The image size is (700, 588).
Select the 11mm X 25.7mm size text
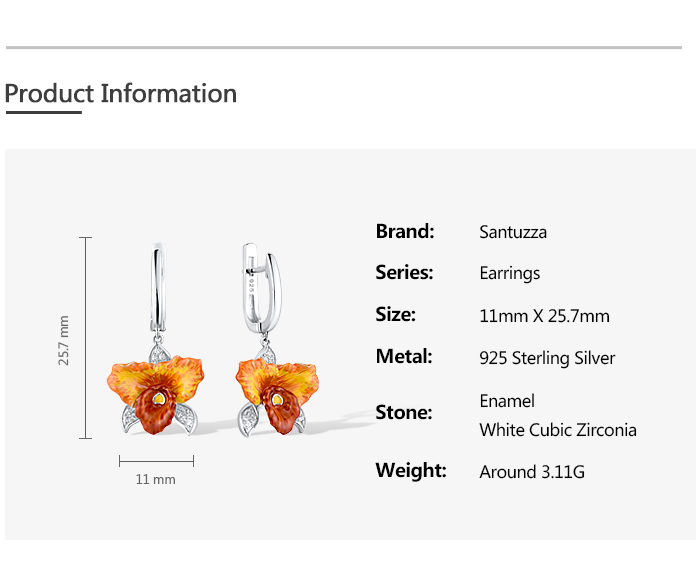[544, 316]
